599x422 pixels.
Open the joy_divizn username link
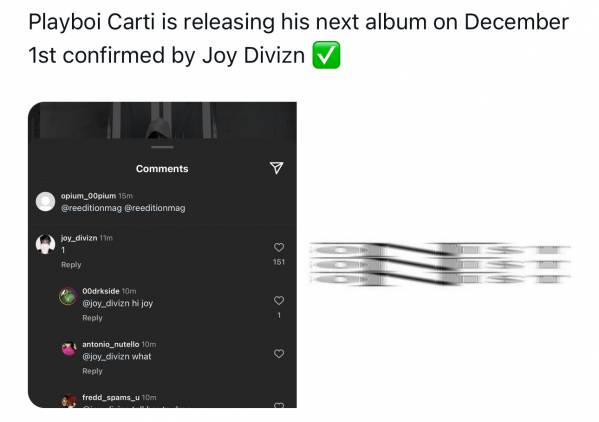(79, 238)
